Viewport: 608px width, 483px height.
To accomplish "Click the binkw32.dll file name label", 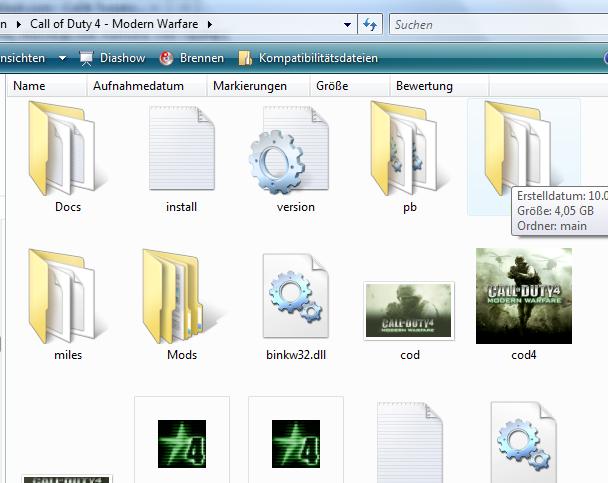I will pos(296,355).
